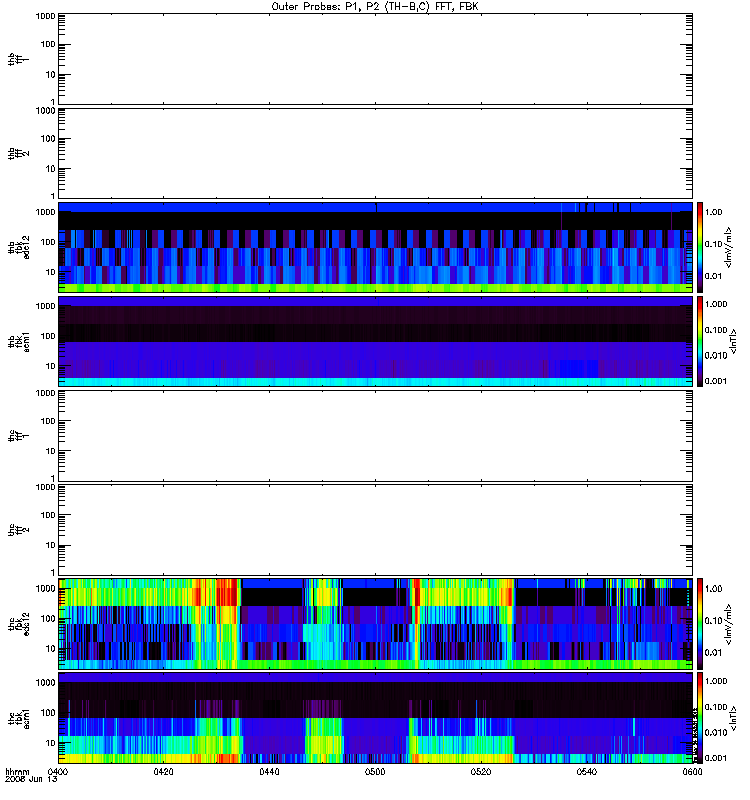Click the empty thb fff 2 plot panel
This screenshot has height=800, width=750.
(375, 153)
